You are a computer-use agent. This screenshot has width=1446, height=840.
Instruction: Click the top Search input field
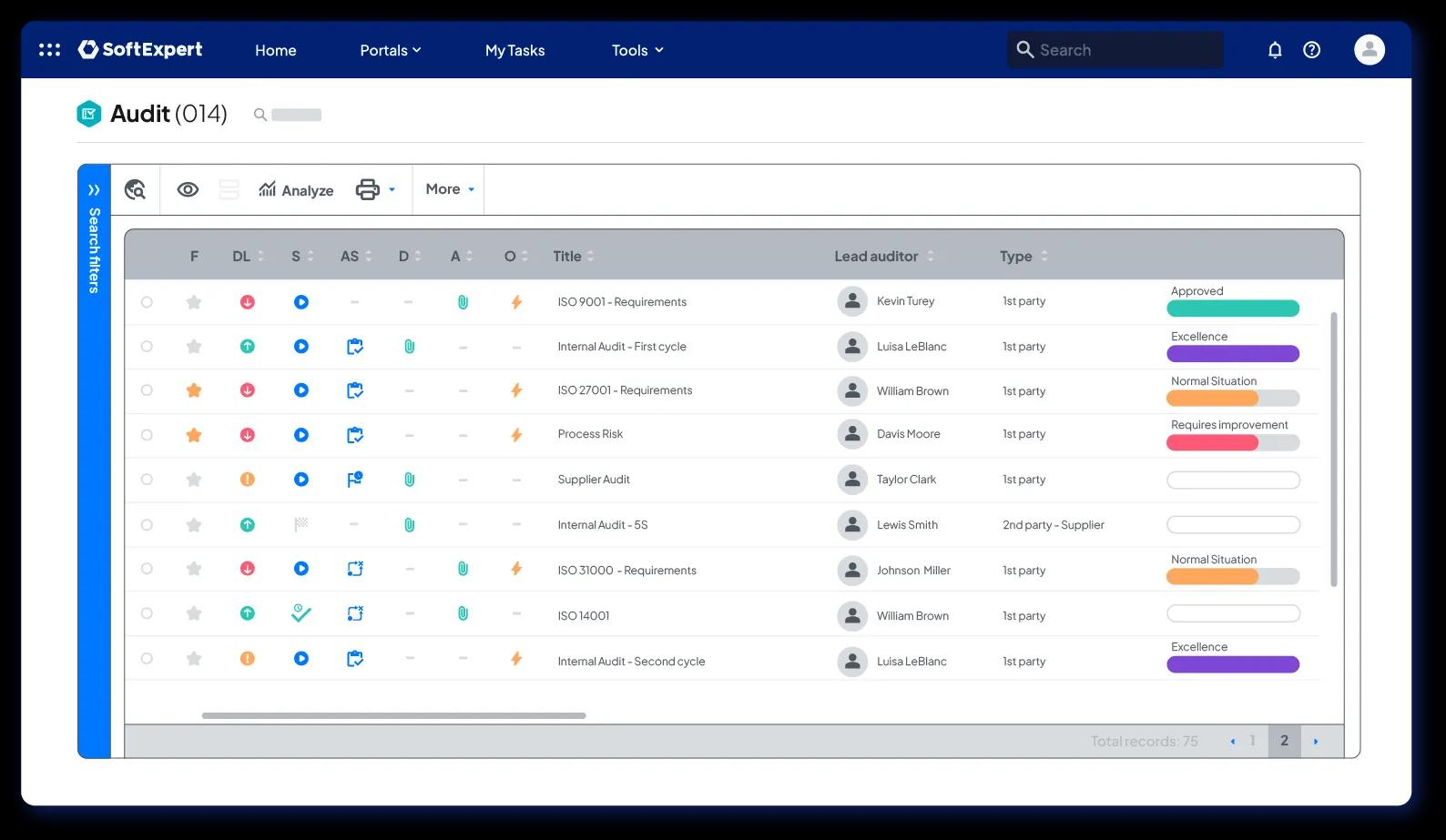click(x=1115, y=50)
